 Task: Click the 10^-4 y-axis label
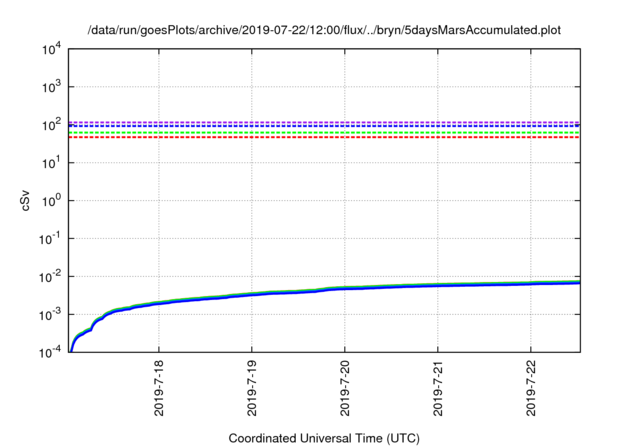pyautogui.click(x=50, y=351)
